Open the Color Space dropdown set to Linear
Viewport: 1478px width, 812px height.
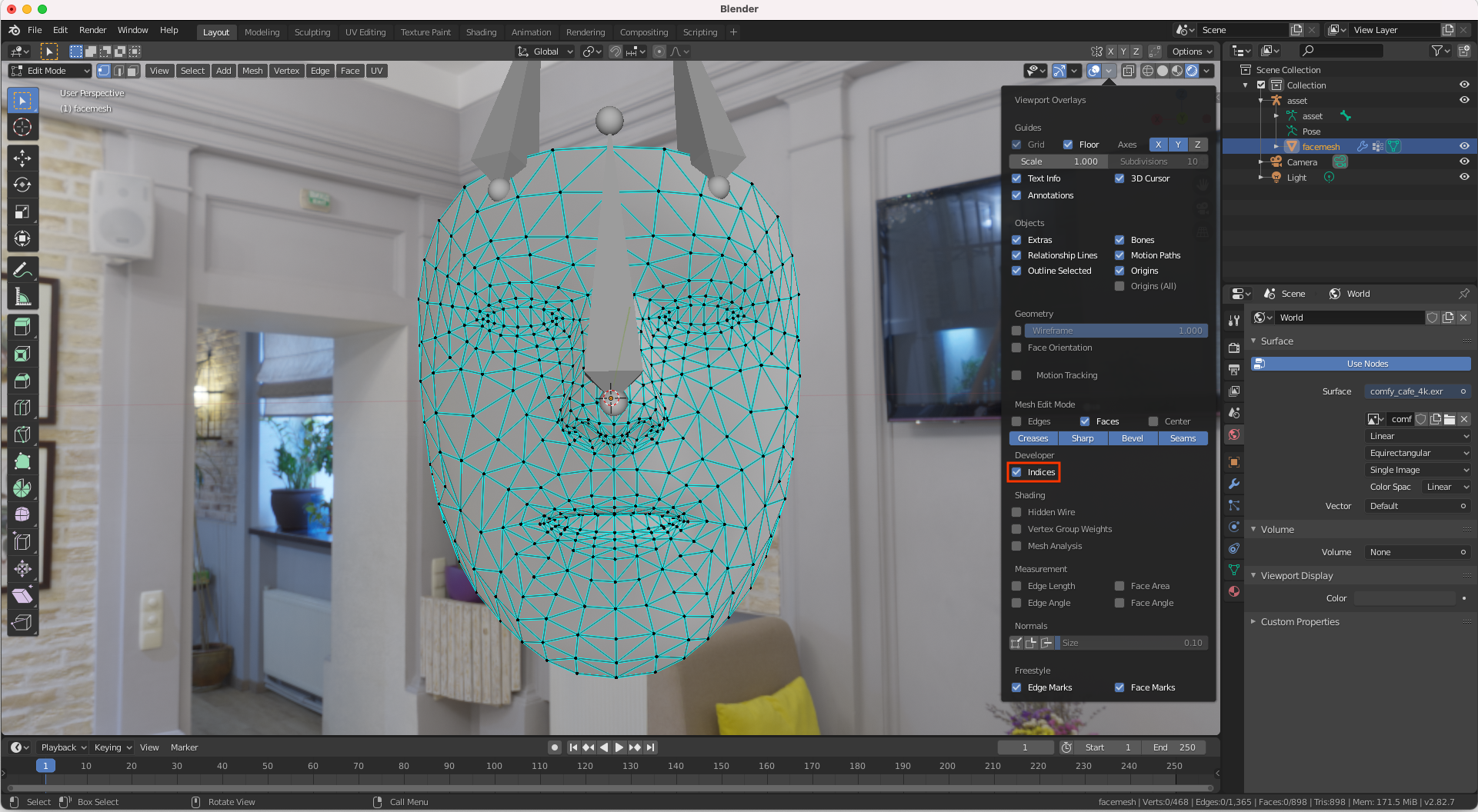[x=1445, y=487]
